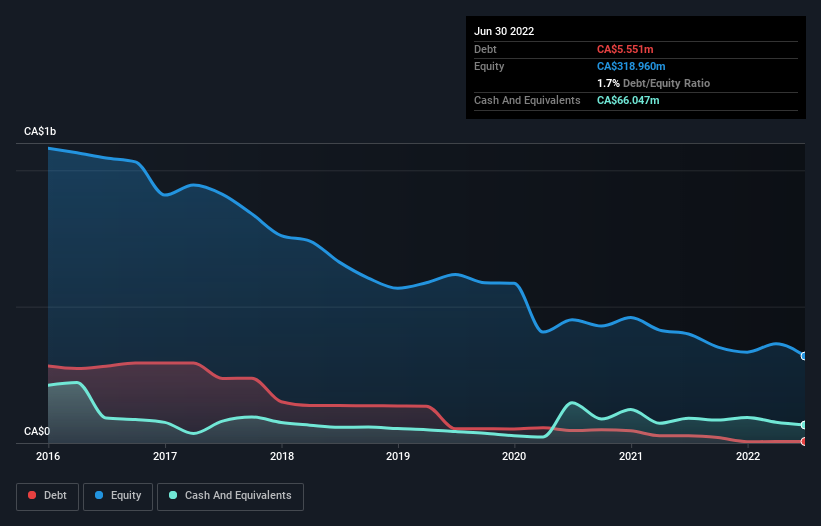This screenshot has width=821, height=526.
Task: Click the CA$318.960m equity value
Action: click(x=631, y=66)
